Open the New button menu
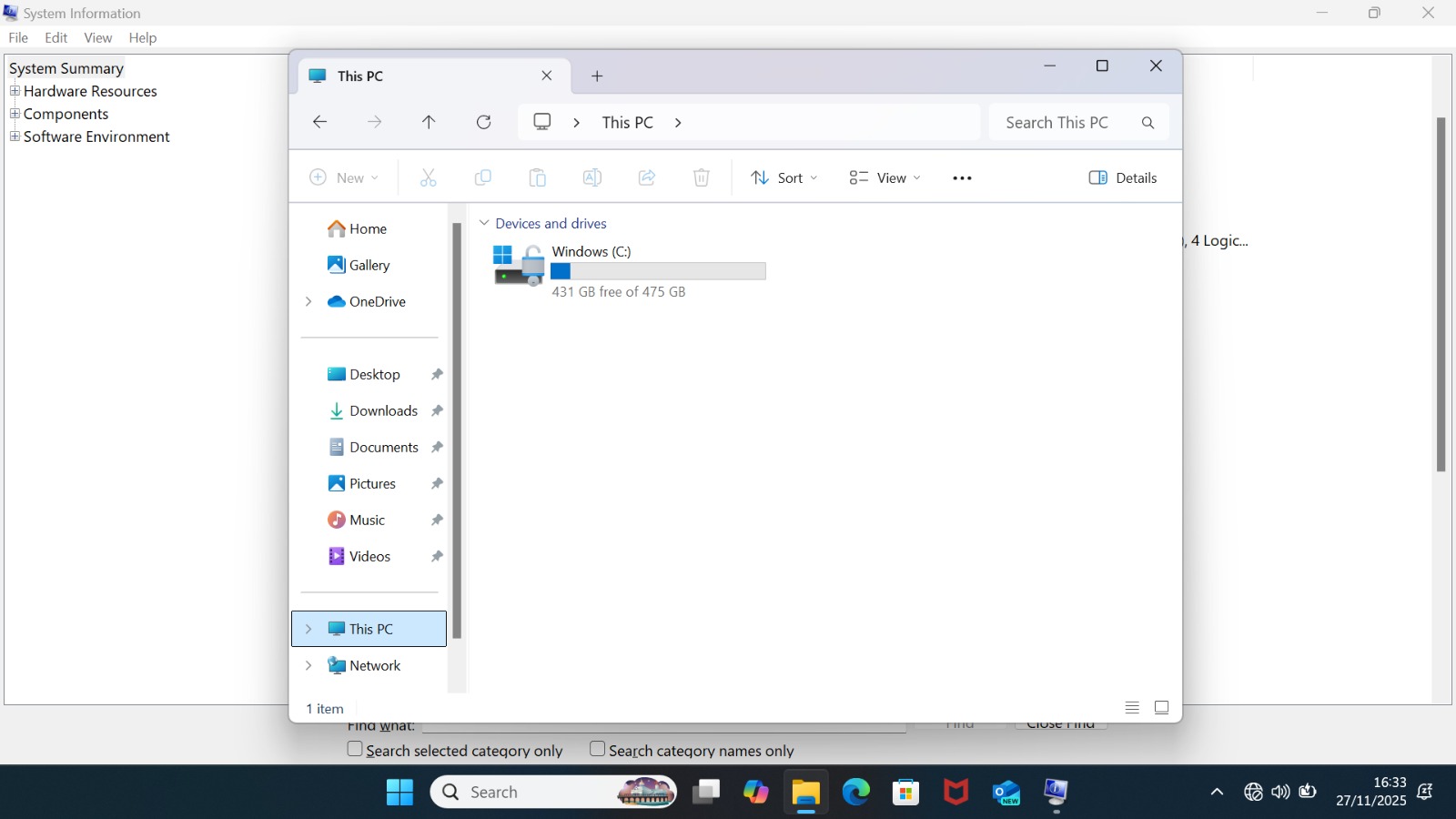Screen dimensions: 1456x819 [344, 178]
